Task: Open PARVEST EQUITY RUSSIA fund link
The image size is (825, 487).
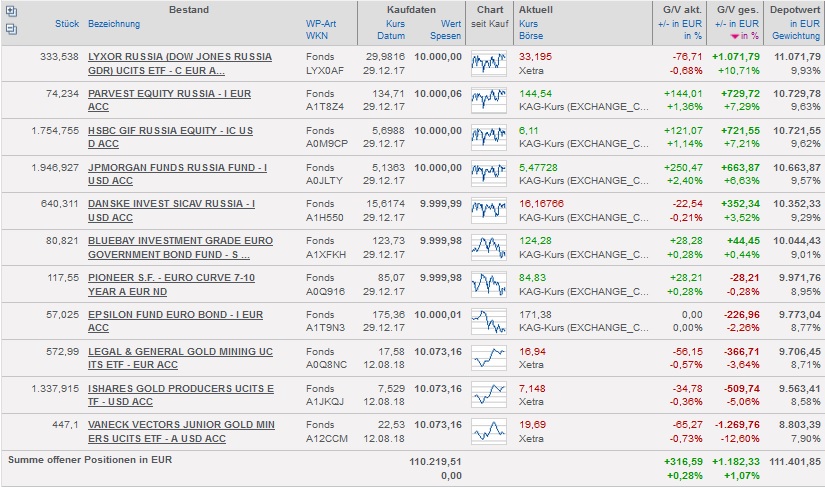Action: 169,100
